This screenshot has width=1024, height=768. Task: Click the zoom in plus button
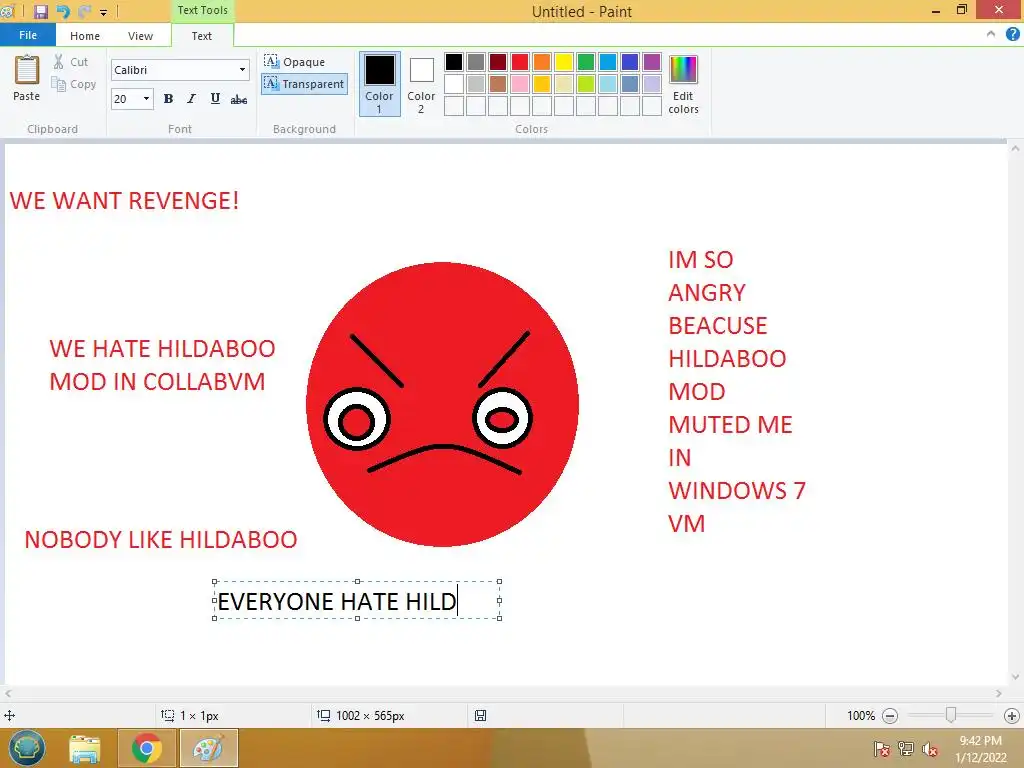click(1012, 716)
